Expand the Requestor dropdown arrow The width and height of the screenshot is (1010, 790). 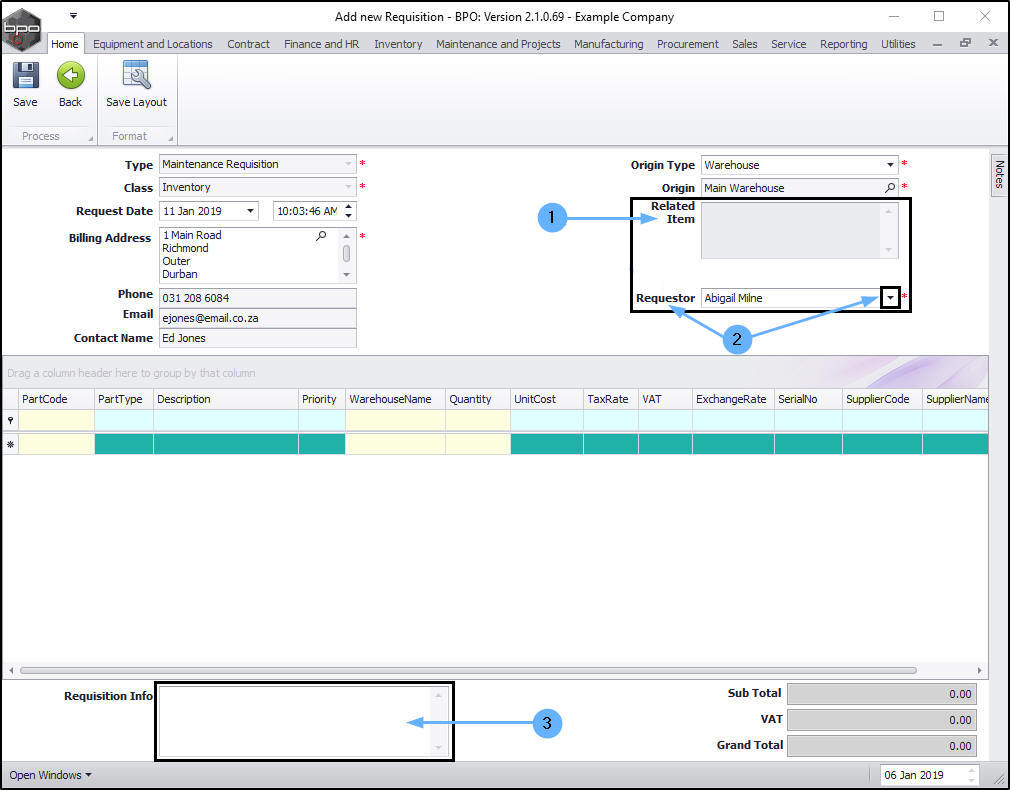890,298
